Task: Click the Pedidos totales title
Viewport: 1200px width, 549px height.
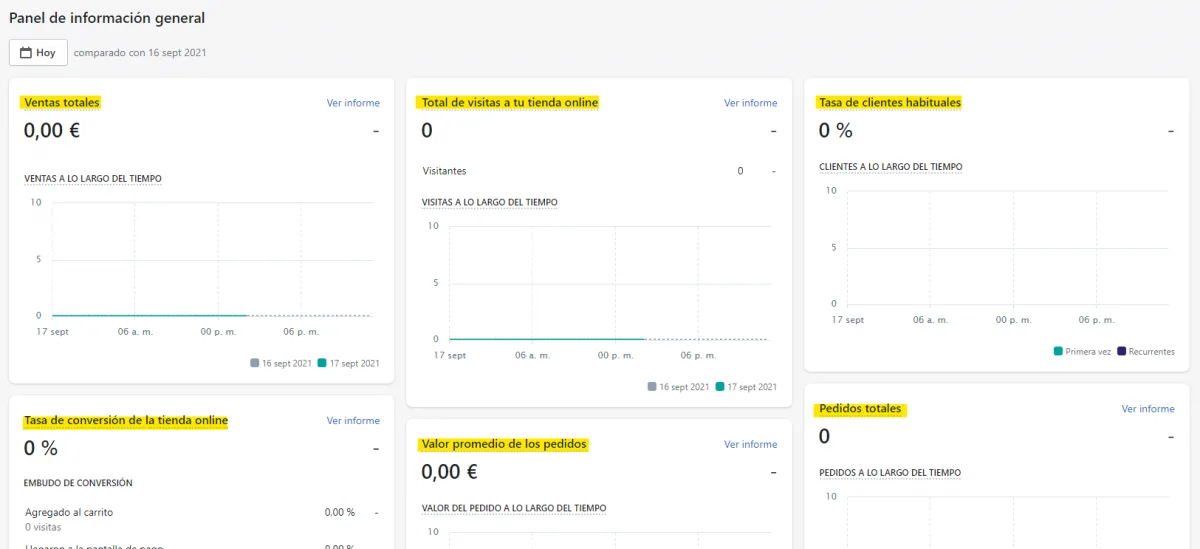Action: click(860, 409)
